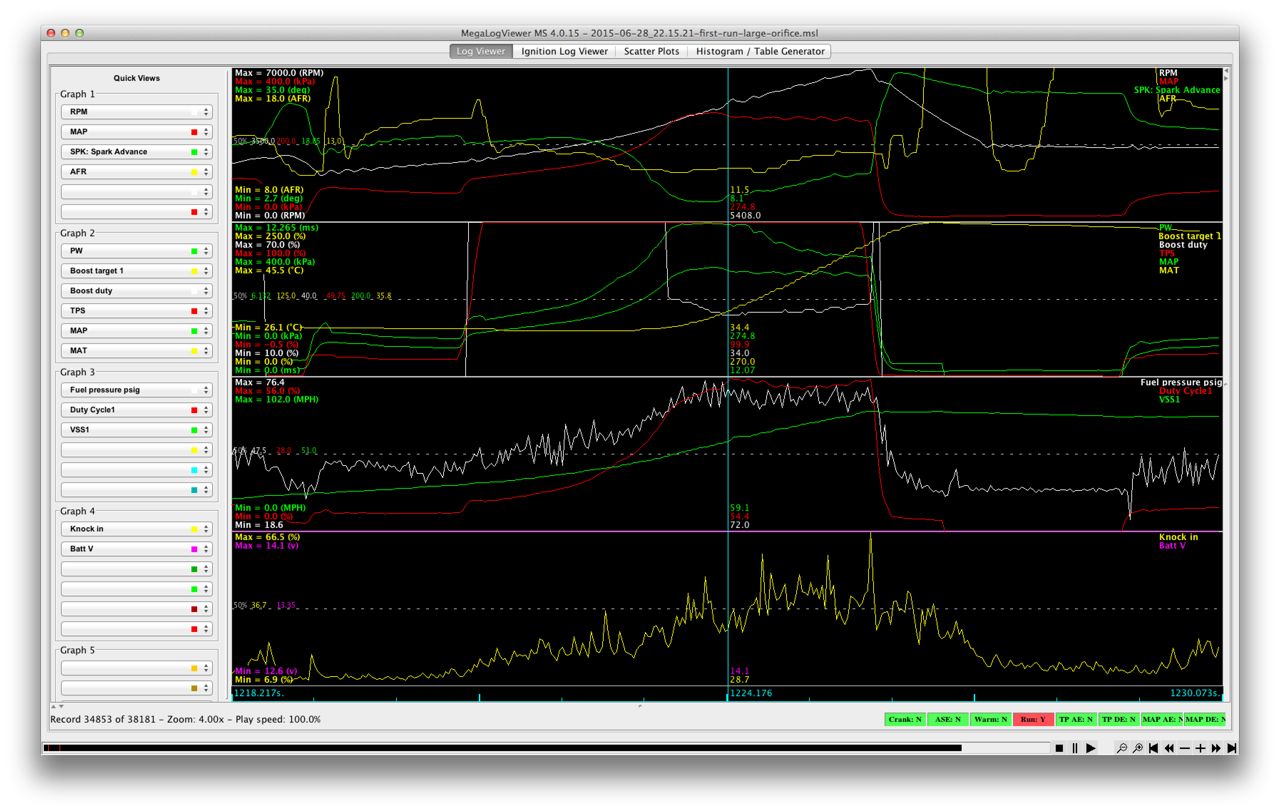The image size is (1280, 812).
Task: Zoom out with the magnifier icon
Action: tap(1122, 748)
